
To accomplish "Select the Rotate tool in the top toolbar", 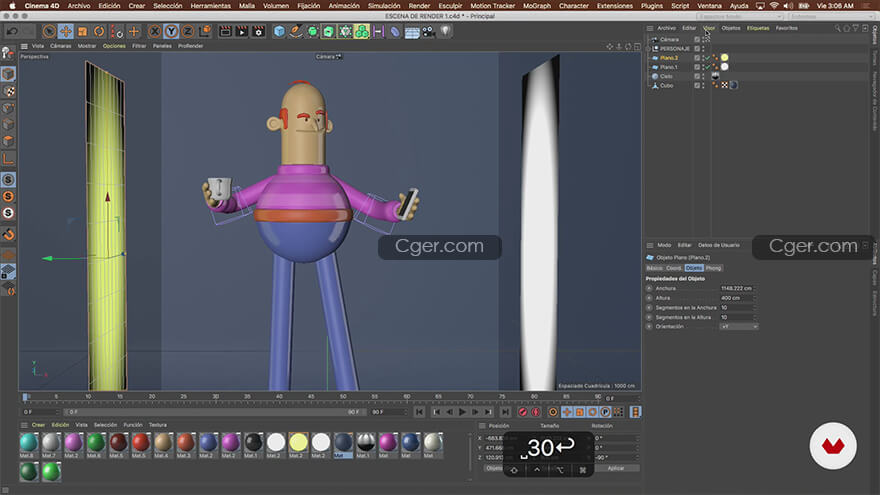I will [x=99, y=31].
